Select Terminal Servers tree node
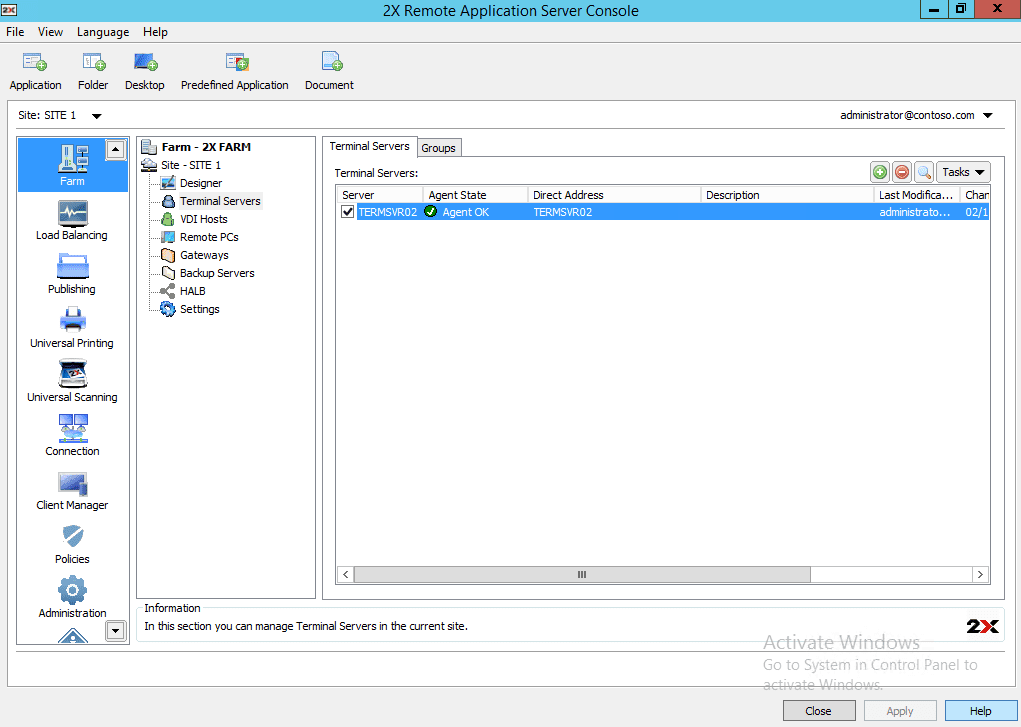The image size is (1021, 727). [220, 201]
